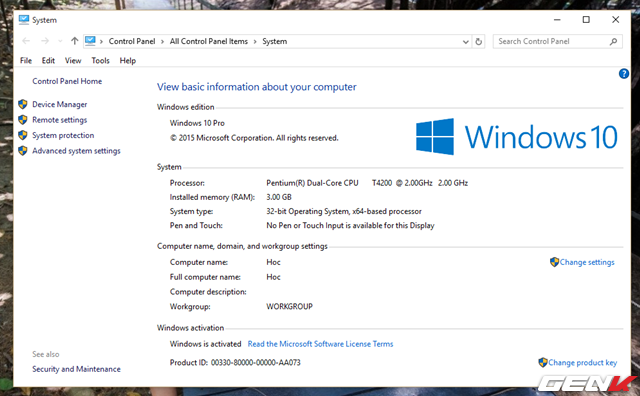Open System protection link
This screenshot has width=640, height=396.
[x=63, y=136]
